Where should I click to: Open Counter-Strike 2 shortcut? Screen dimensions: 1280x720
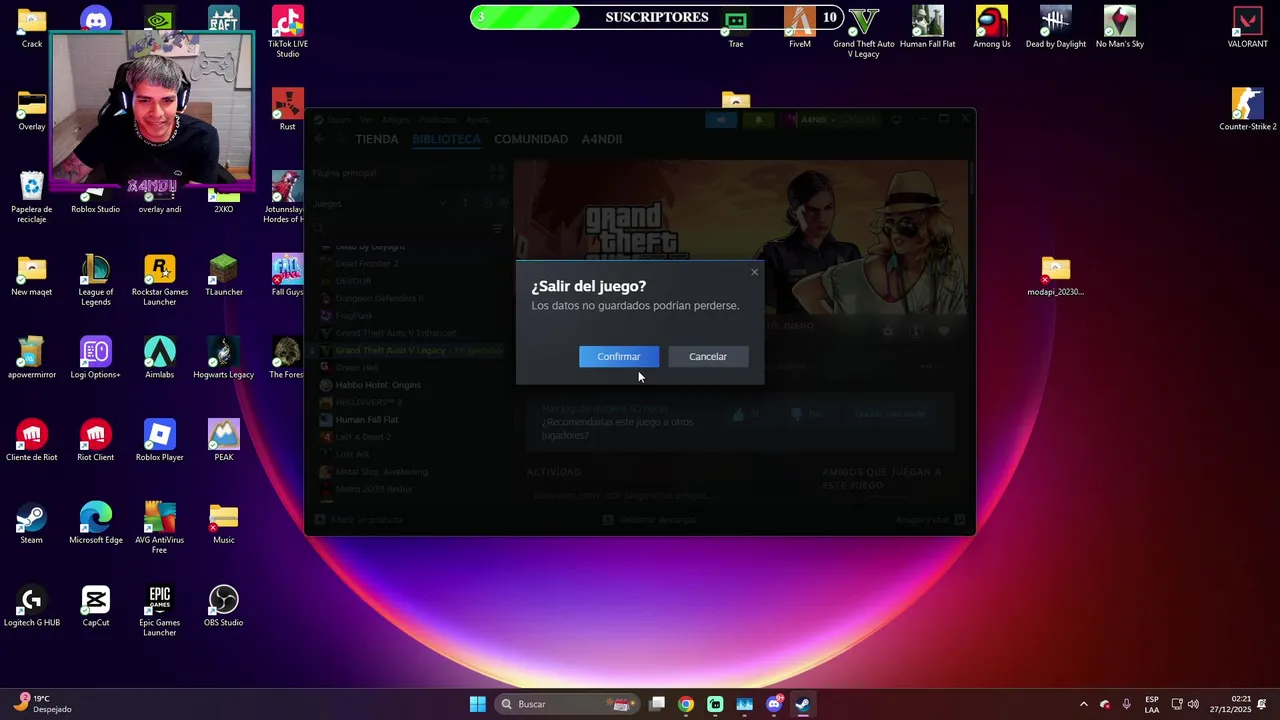[x=1248, y=110]
